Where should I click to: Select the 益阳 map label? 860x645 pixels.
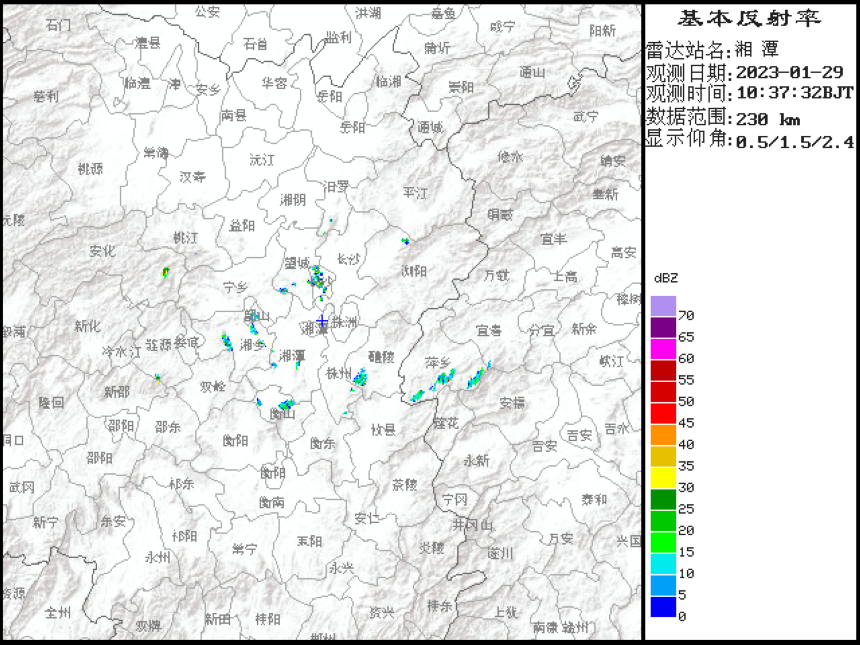(x=241, y=225)
